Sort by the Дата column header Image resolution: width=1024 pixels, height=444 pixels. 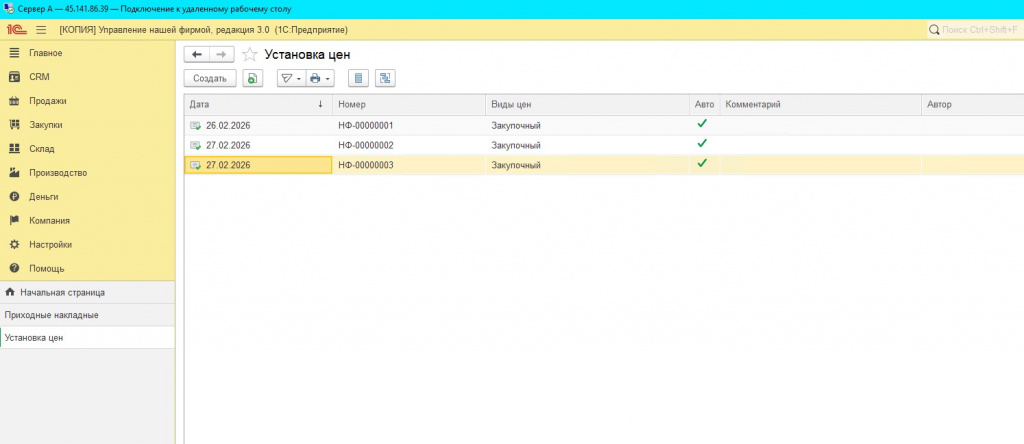[259, 104]
